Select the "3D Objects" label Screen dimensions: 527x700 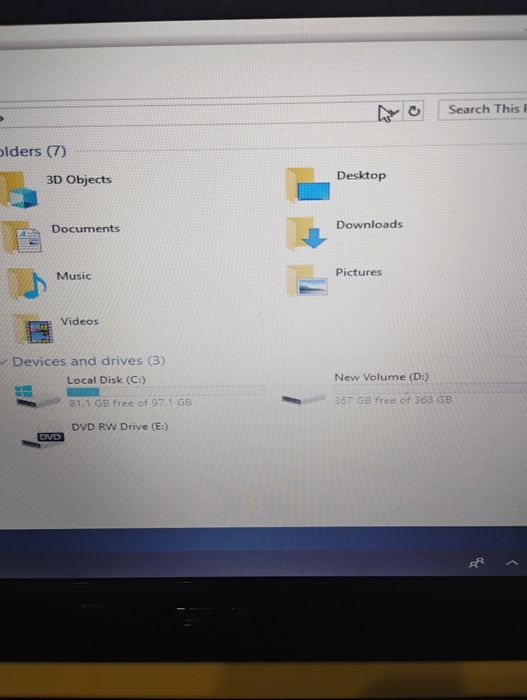pyautogui.click(x=79, y=179)
